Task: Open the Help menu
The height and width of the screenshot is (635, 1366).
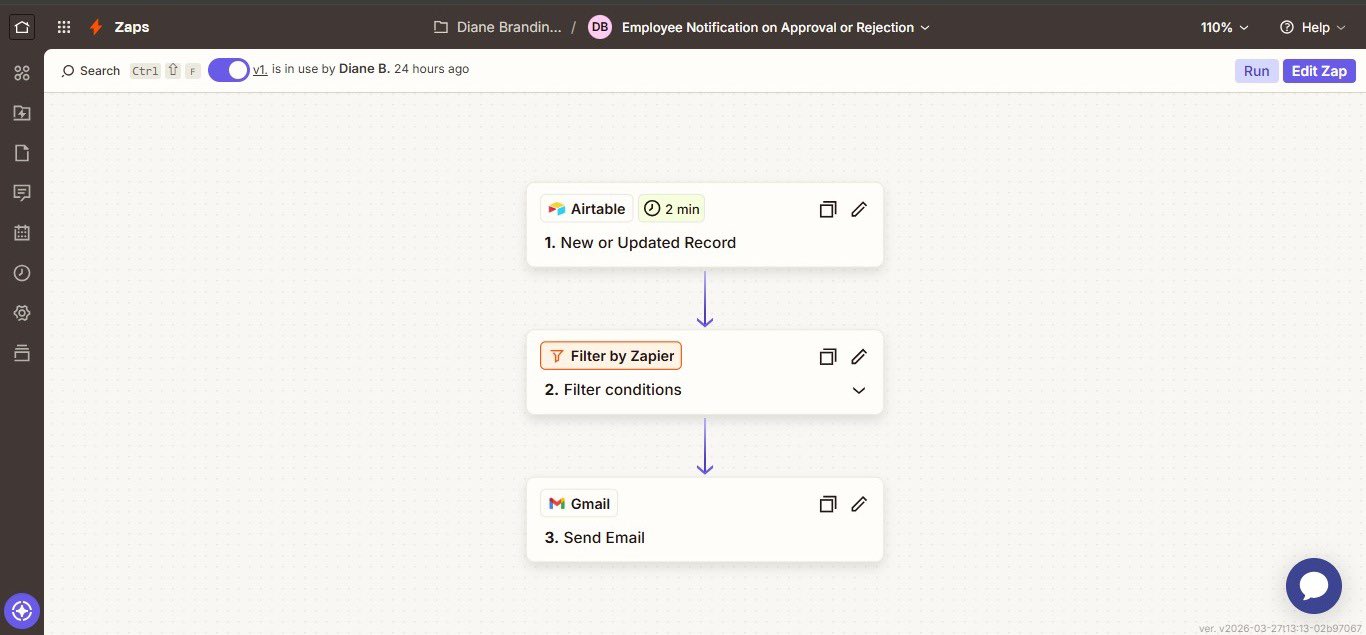Action: [x=1305, y=27]
